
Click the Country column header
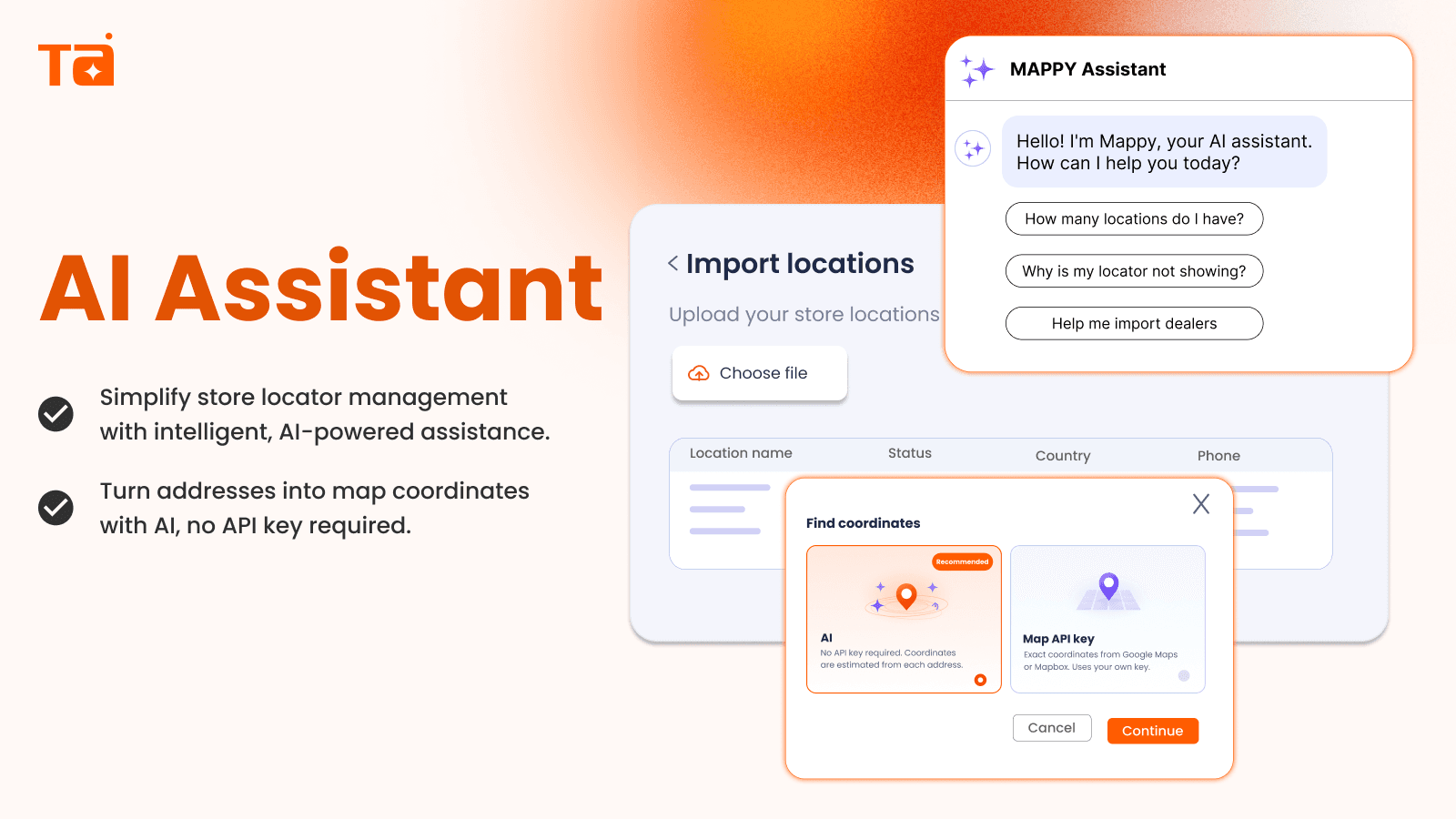pyautogui.click(x=1063, y=456)
